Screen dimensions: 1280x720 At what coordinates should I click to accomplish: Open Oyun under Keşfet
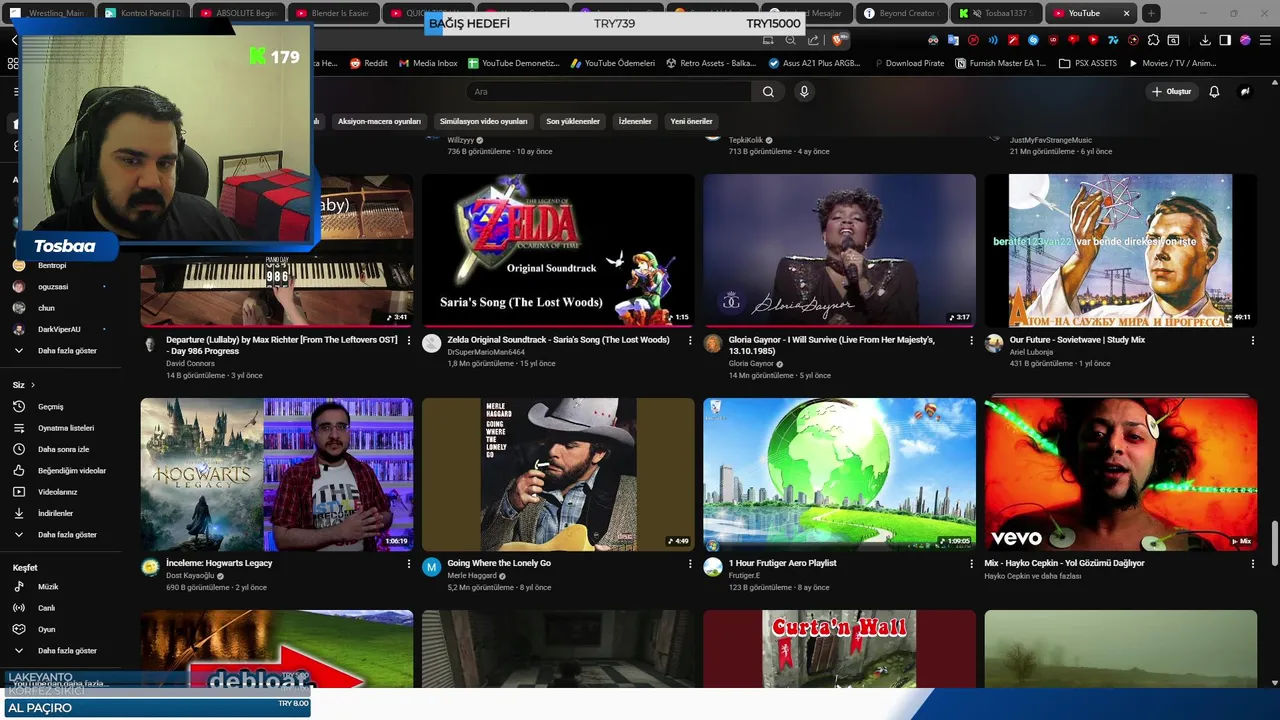click(60, 629)
